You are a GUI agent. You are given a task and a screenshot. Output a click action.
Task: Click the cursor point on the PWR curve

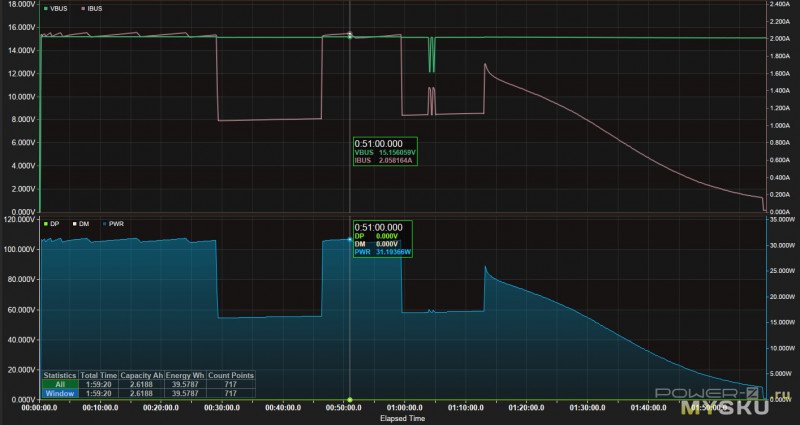(x=349, y=239)
